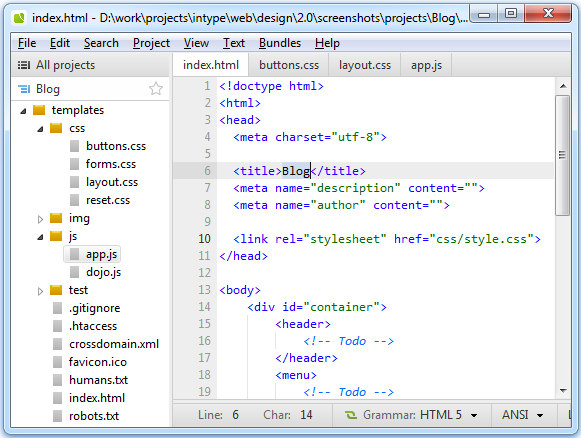Viewport: 581px width, 438px height.
Task: Expand the test folder
Action: (40, 291)
